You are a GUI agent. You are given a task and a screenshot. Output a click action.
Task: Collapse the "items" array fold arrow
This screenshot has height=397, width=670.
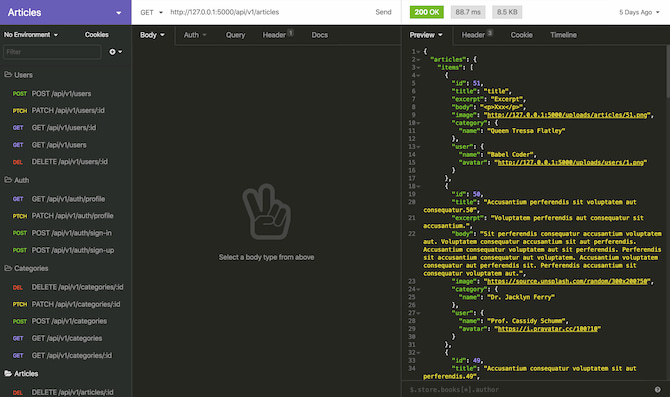pos(419,68)
